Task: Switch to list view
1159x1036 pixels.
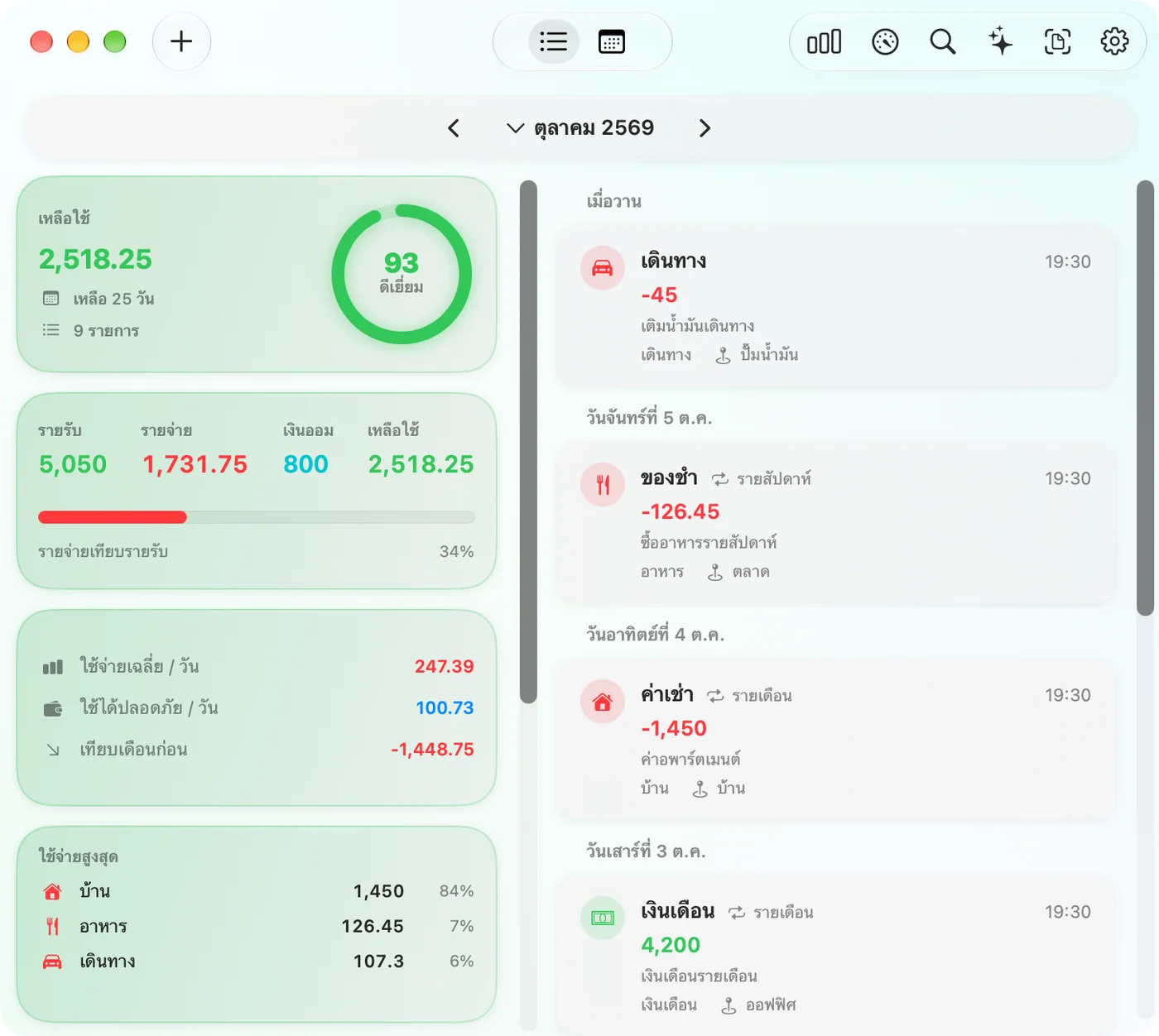Action: tap(553, 41)
